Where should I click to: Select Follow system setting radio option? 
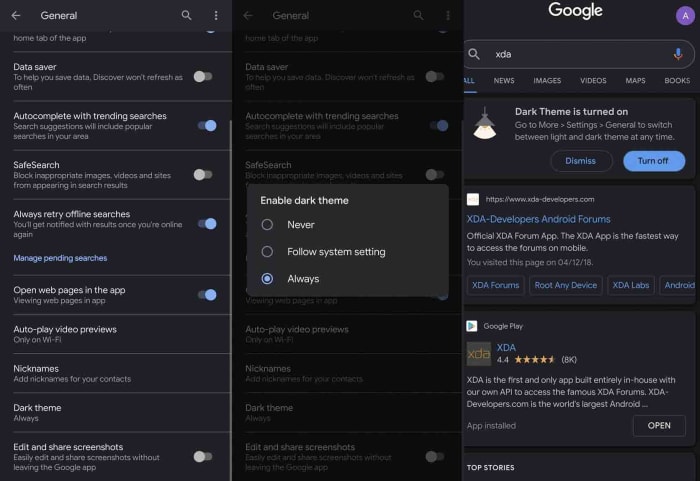[267, 252]
